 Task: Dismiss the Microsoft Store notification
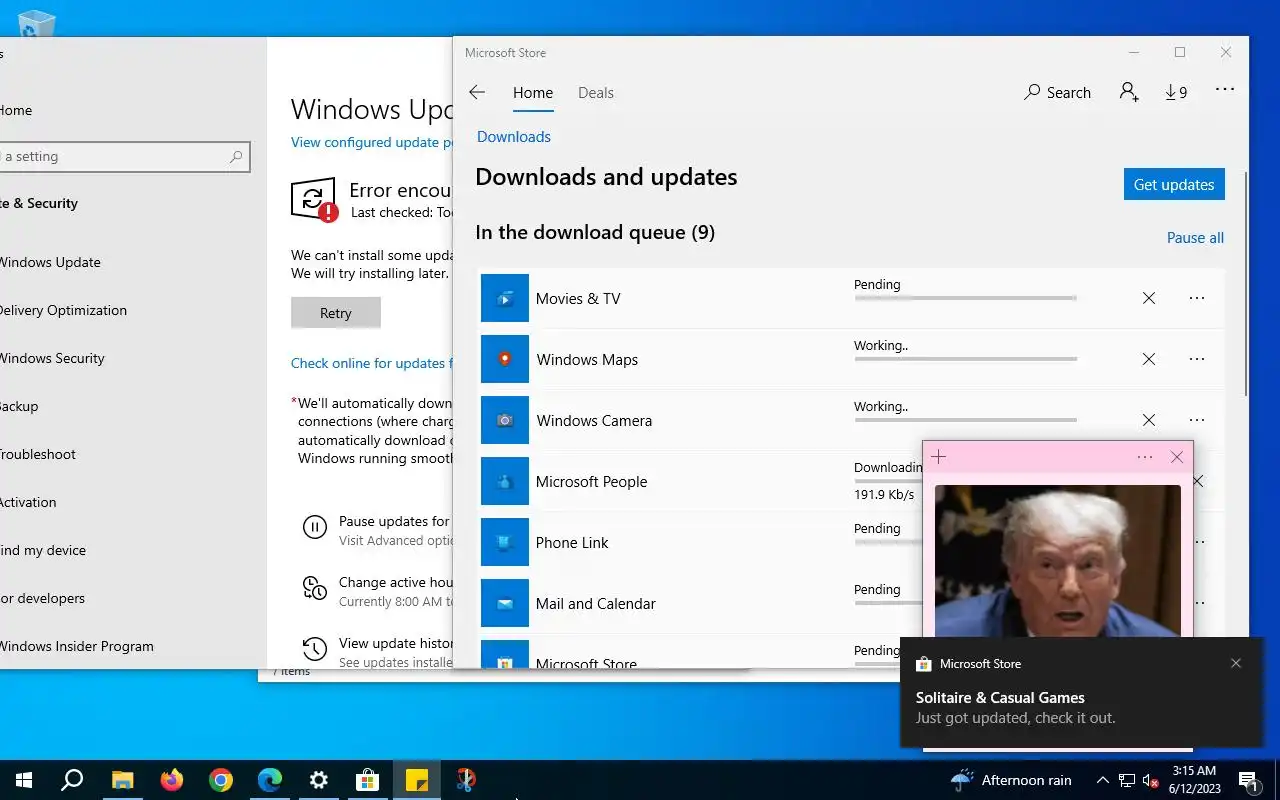coord(1236,663)
